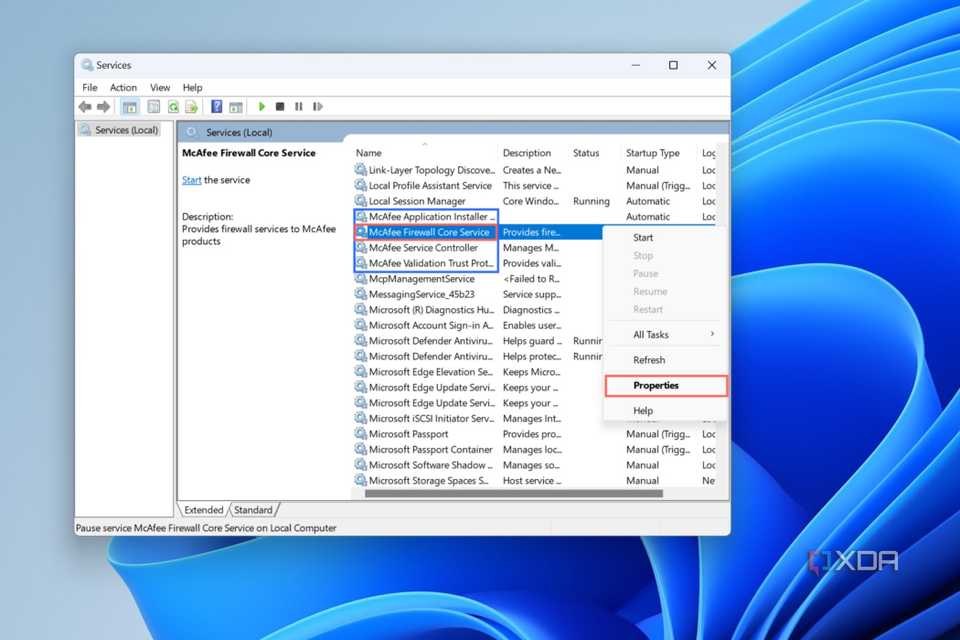
Task: Click the blue Help question-mark toolbar icon
Action: tap(216, 107)
